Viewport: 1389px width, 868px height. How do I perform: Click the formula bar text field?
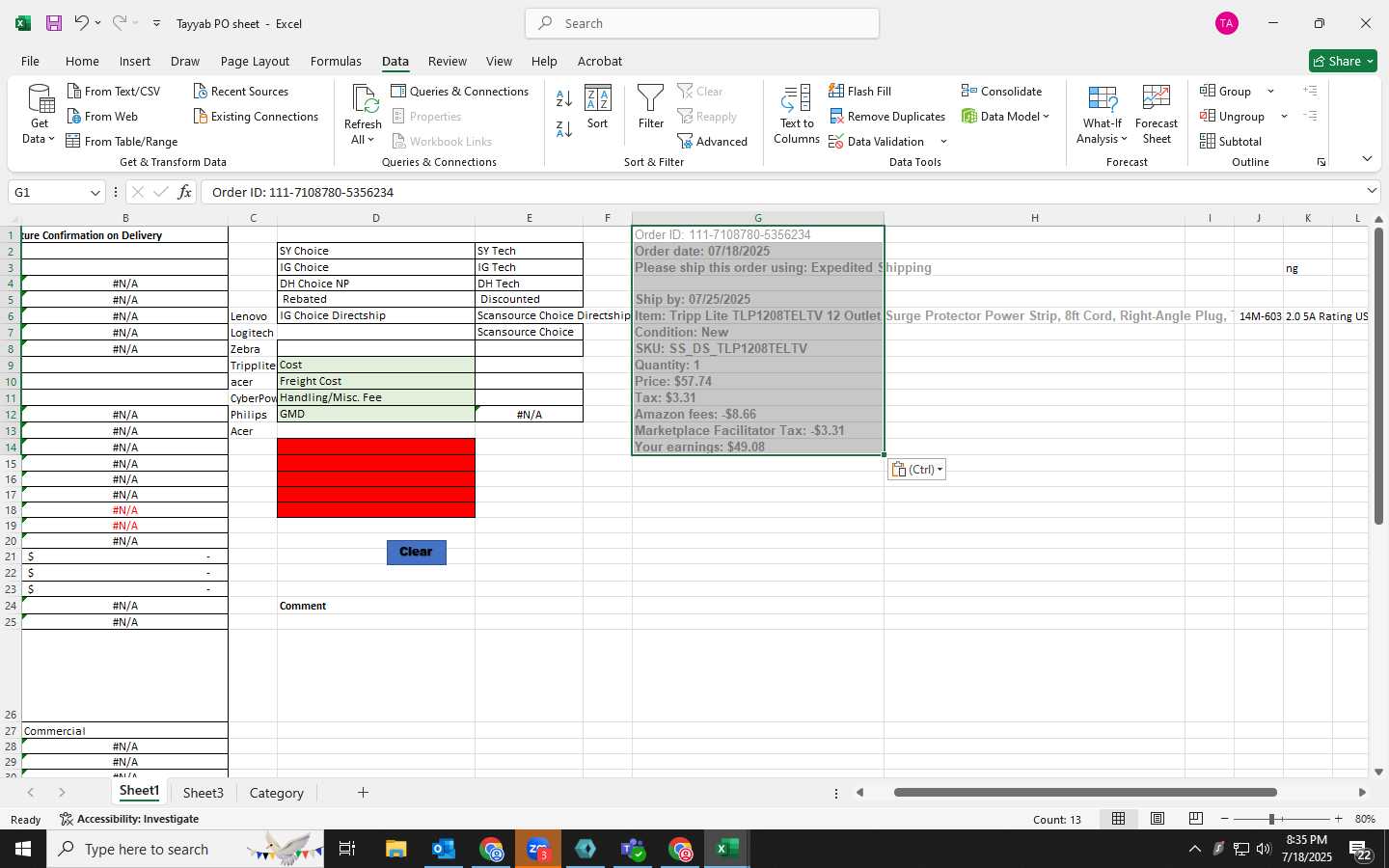tap(781, 192)
